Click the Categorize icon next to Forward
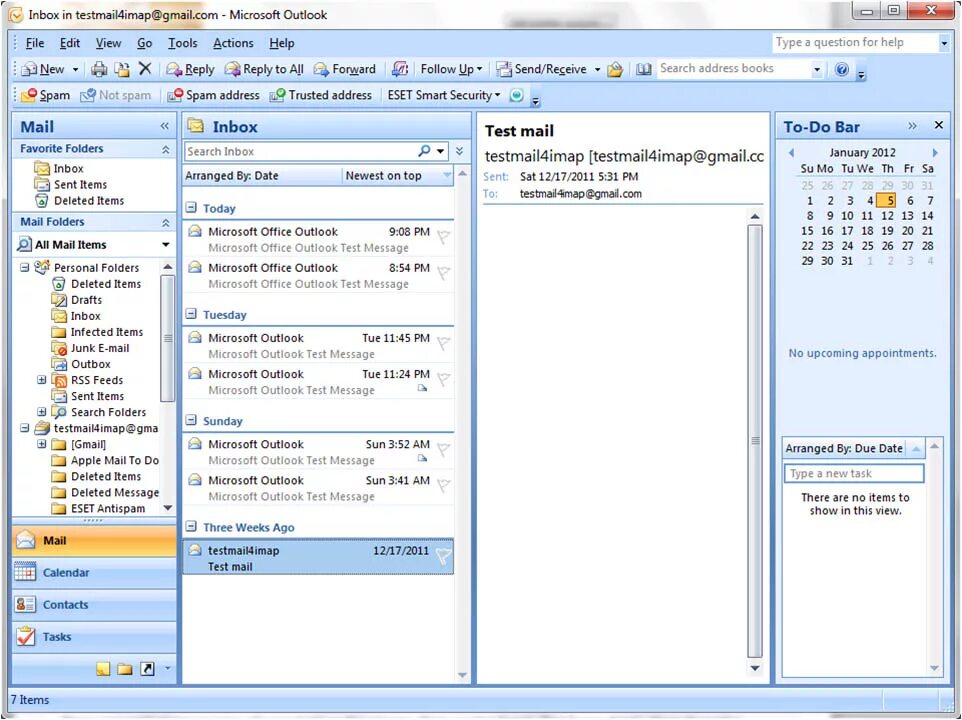962x720 pixels. coord(399,69)
